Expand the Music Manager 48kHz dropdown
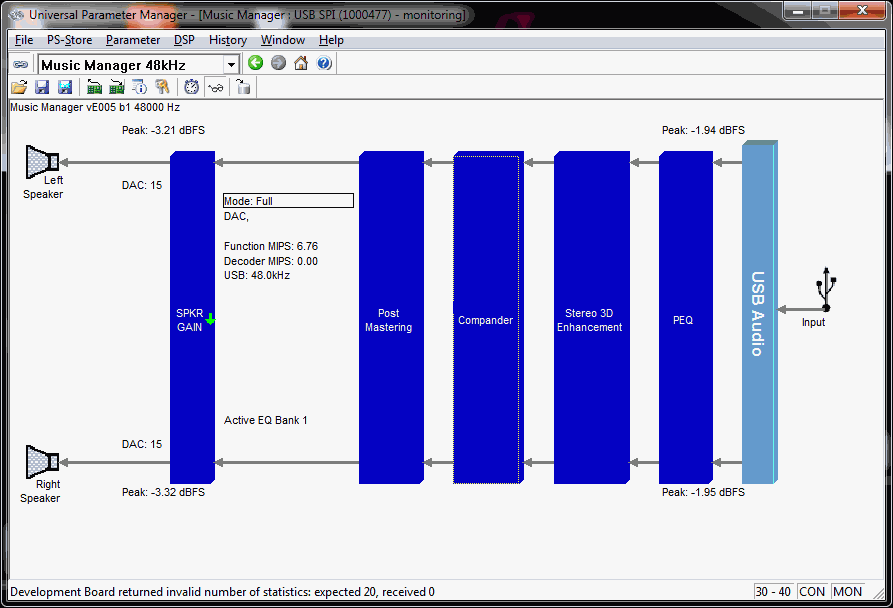Screen dimensions: 893x608 click(232, 65)
